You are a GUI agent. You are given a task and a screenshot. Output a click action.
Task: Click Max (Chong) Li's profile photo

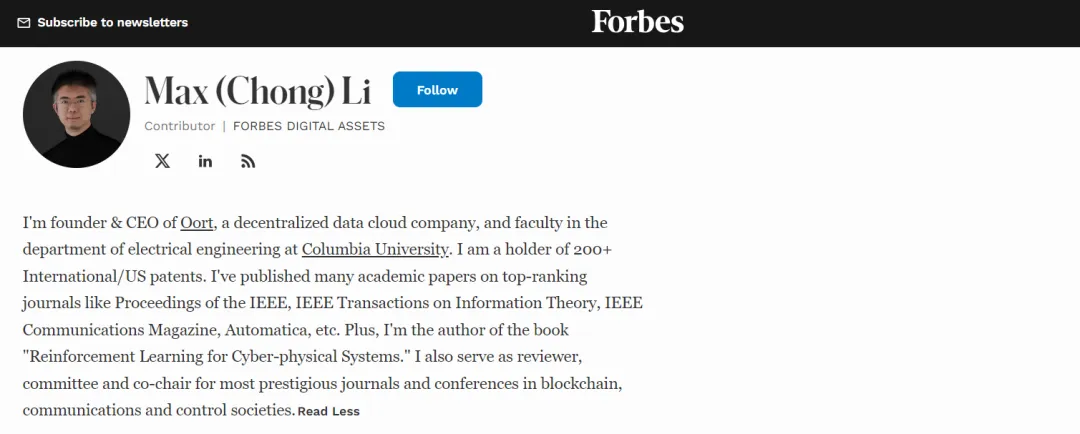pyautogui.click(x=76, y=114)
